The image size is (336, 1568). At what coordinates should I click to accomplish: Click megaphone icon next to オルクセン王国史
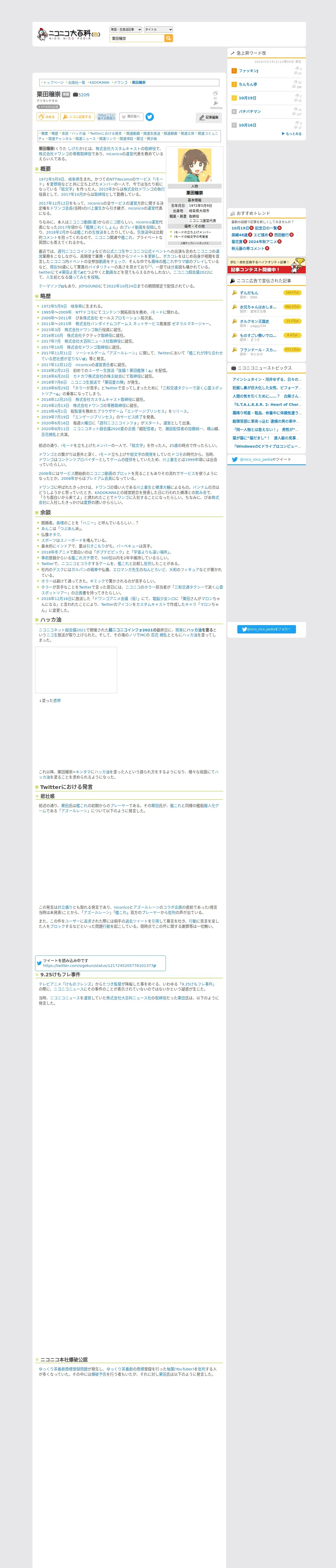(235, 321)
